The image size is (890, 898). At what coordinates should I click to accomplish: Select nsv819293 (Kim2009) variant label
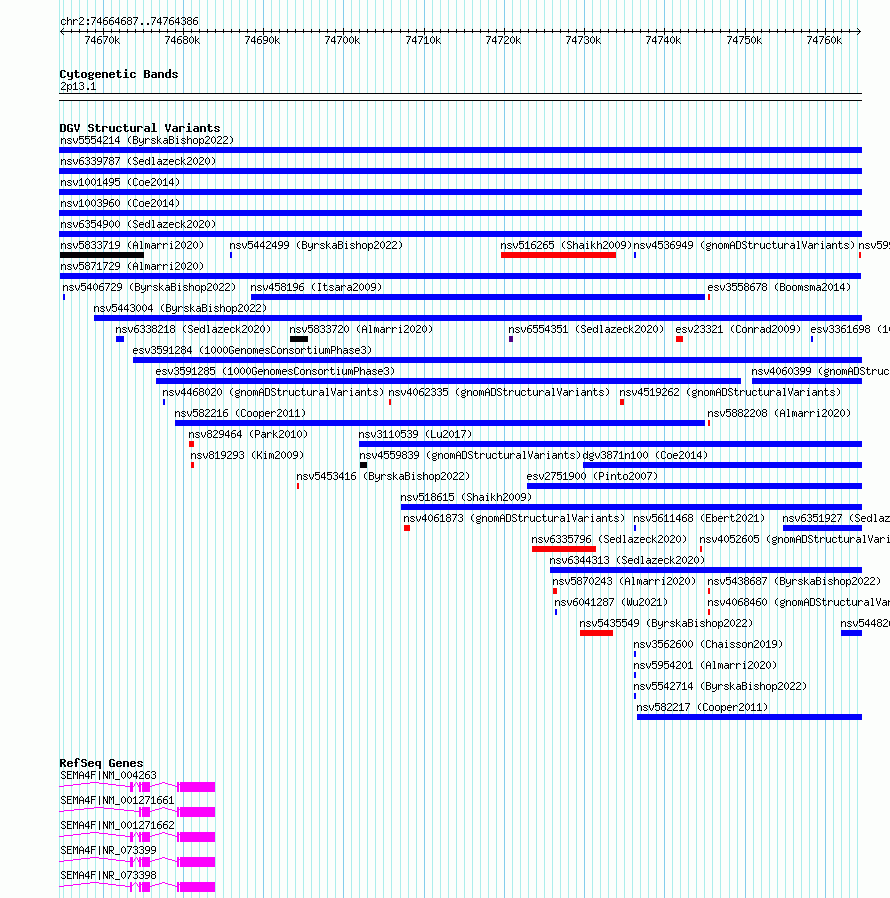[247, 455]
